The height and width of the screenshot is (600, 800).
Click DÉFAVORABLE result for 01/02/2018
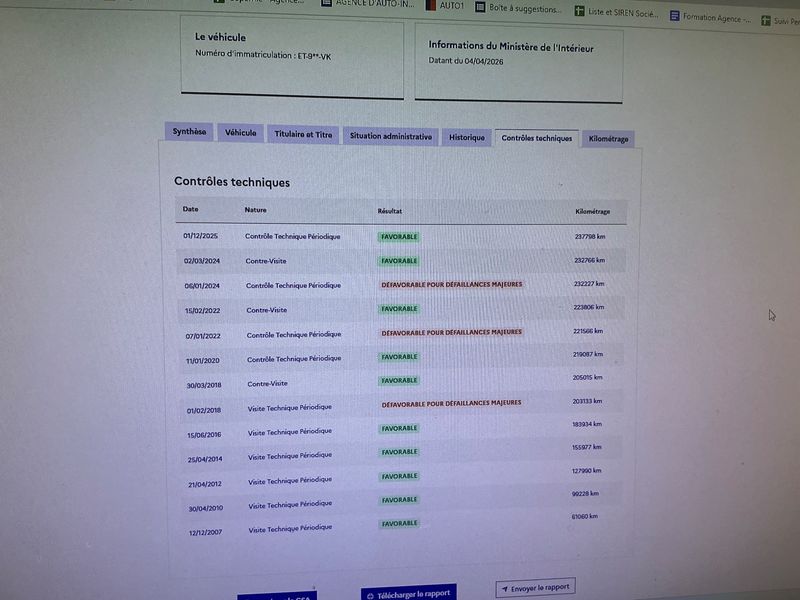pos(452,404)
